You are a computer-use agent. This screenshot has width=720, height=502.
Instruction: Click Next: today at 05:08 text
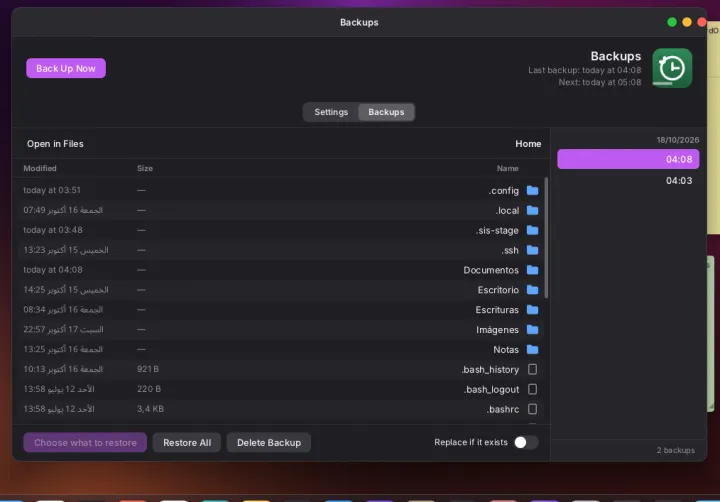pos(600,82)
